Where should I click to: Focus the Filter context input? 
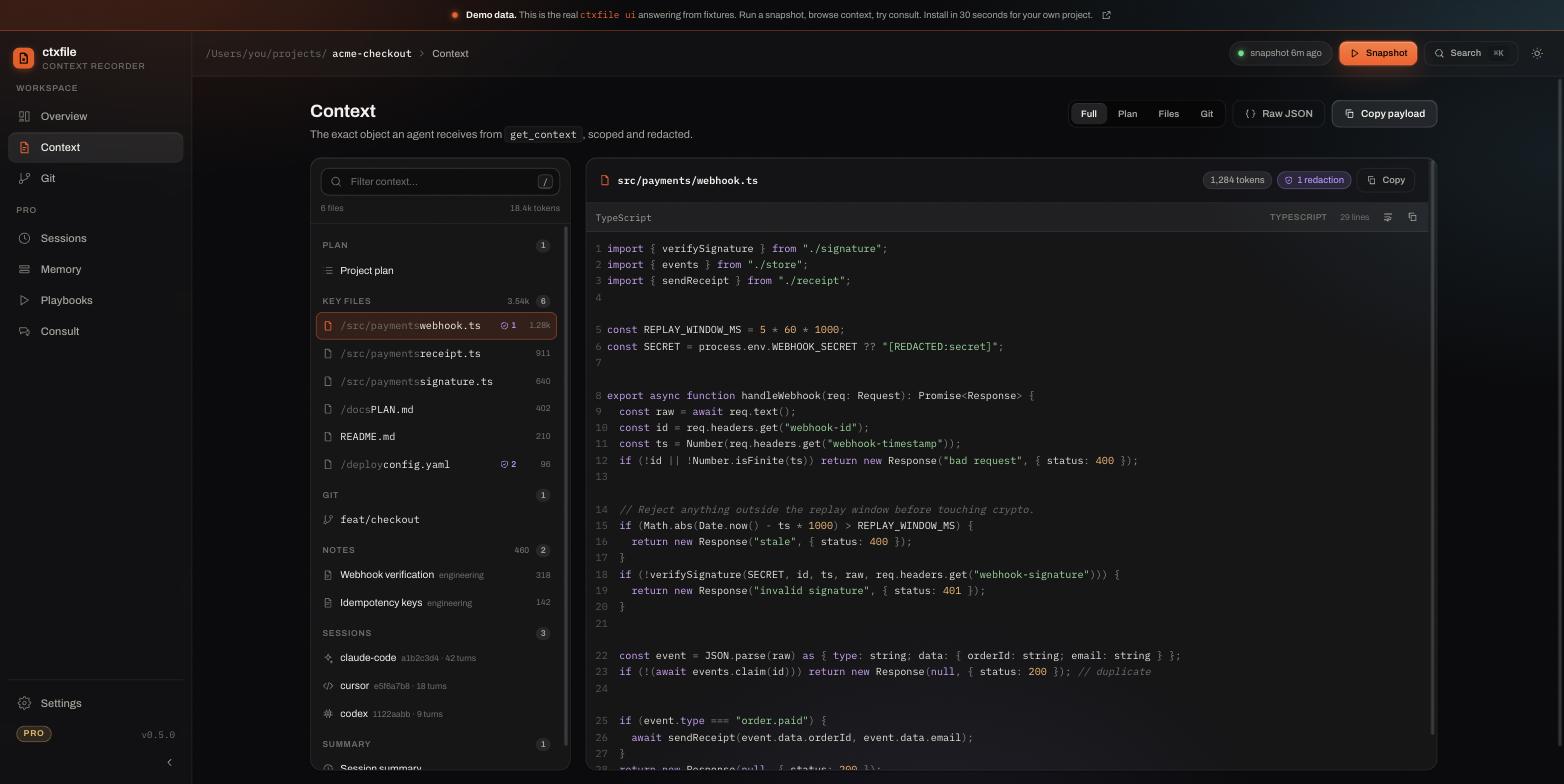tap(440, 182)
